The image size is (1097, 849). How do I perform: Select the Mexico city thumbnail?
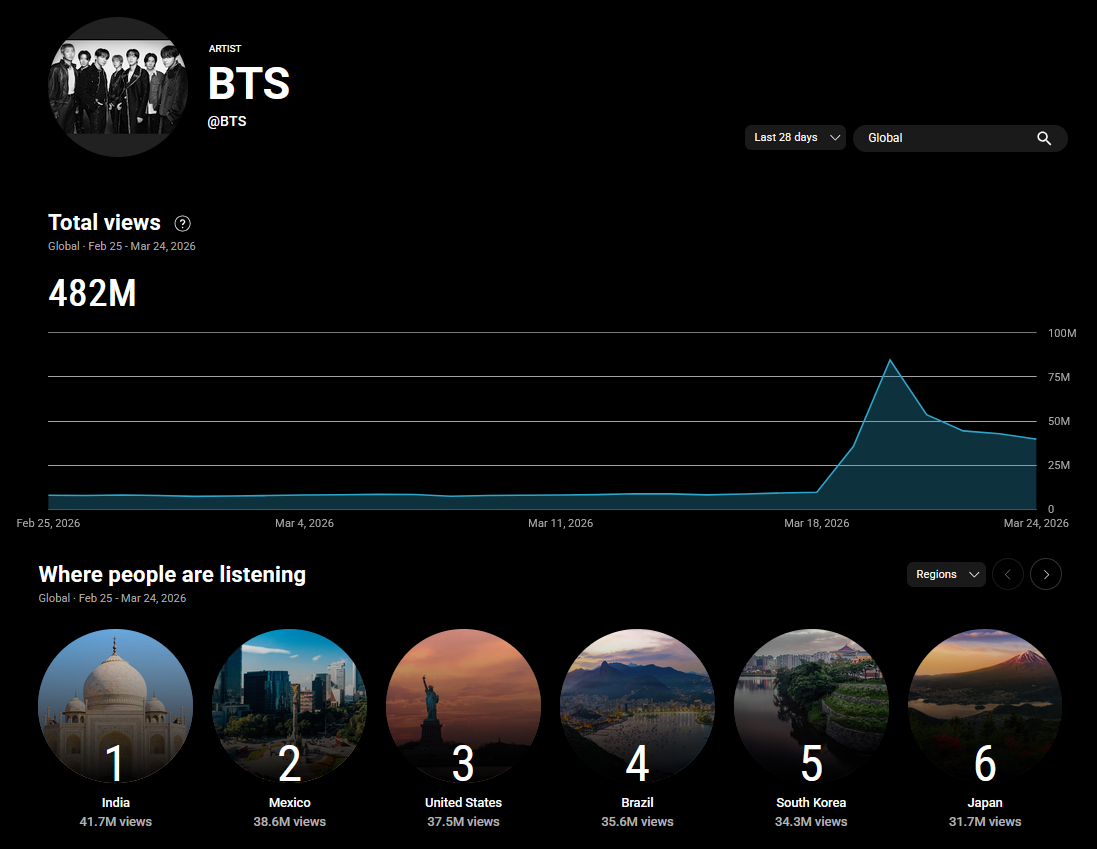click(x=290, y=706)
